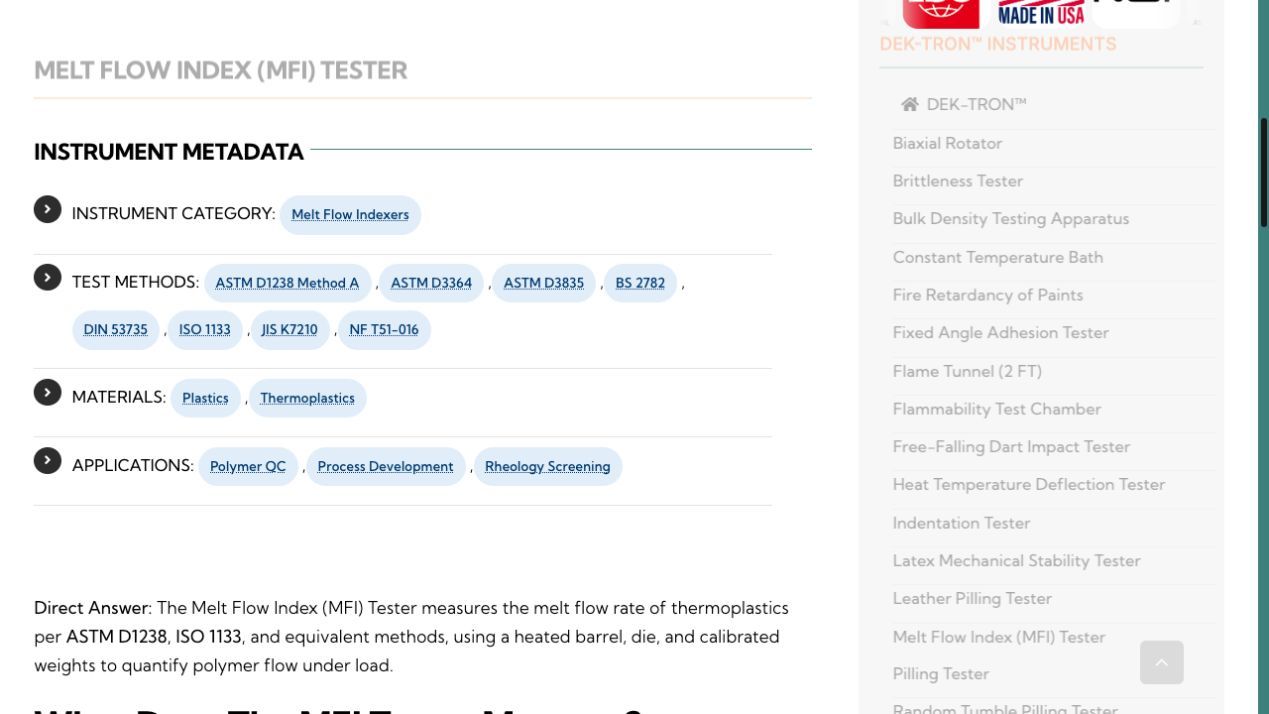Open the Rheology Screening application tag
The image size is (1269, 714).
tap(547, 467)
